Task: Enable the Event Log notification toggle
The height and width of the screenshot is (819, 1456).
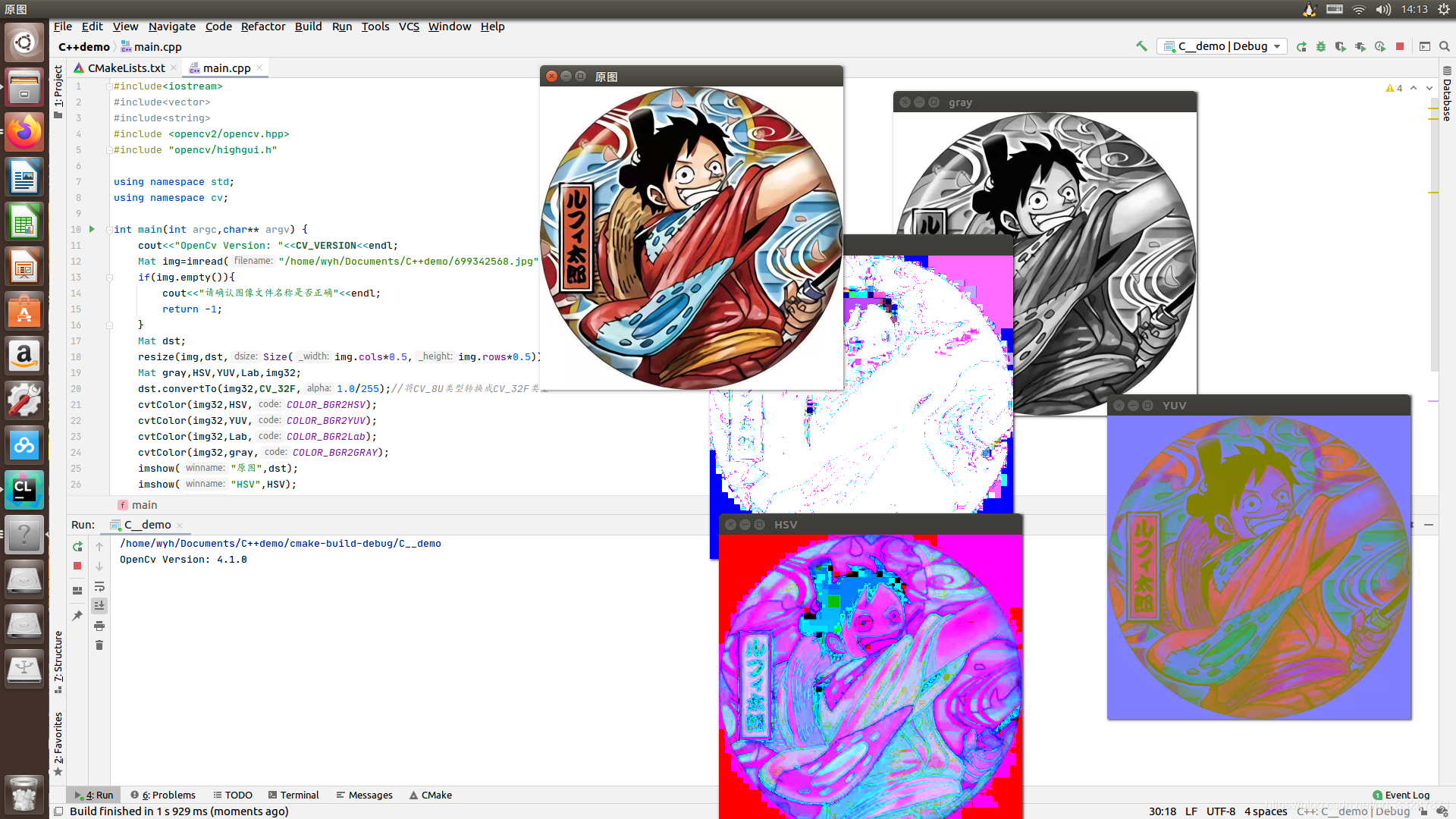Action: point(1380,795)
